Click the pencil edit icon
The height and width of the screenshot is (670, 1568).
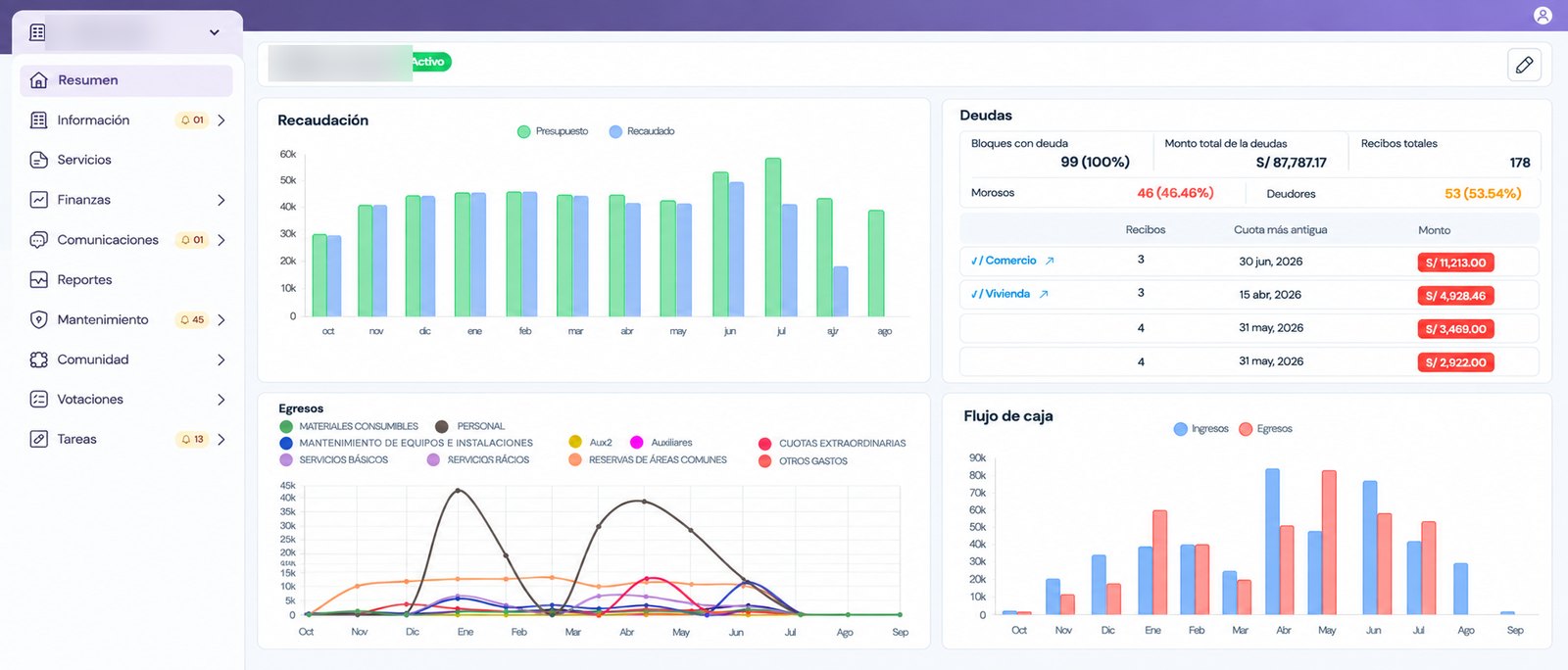(x=1524, y=65)
